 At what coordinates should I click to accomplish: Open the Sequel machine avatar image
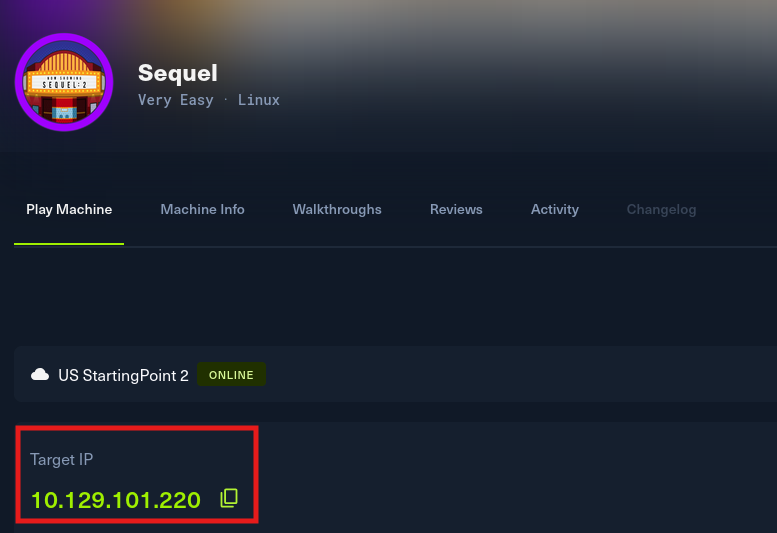pyautogui.click(x=64, y=82)
